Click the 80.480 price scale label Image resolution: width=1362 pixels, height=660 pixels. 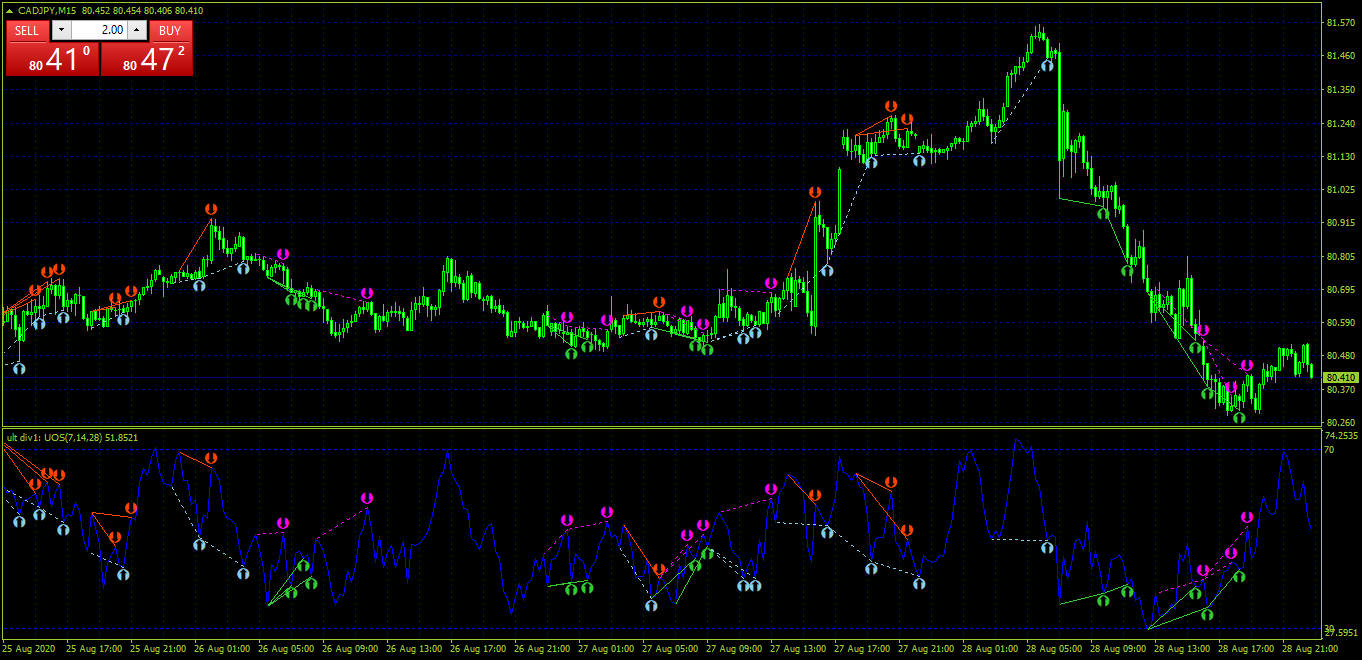click(1339, 356)
